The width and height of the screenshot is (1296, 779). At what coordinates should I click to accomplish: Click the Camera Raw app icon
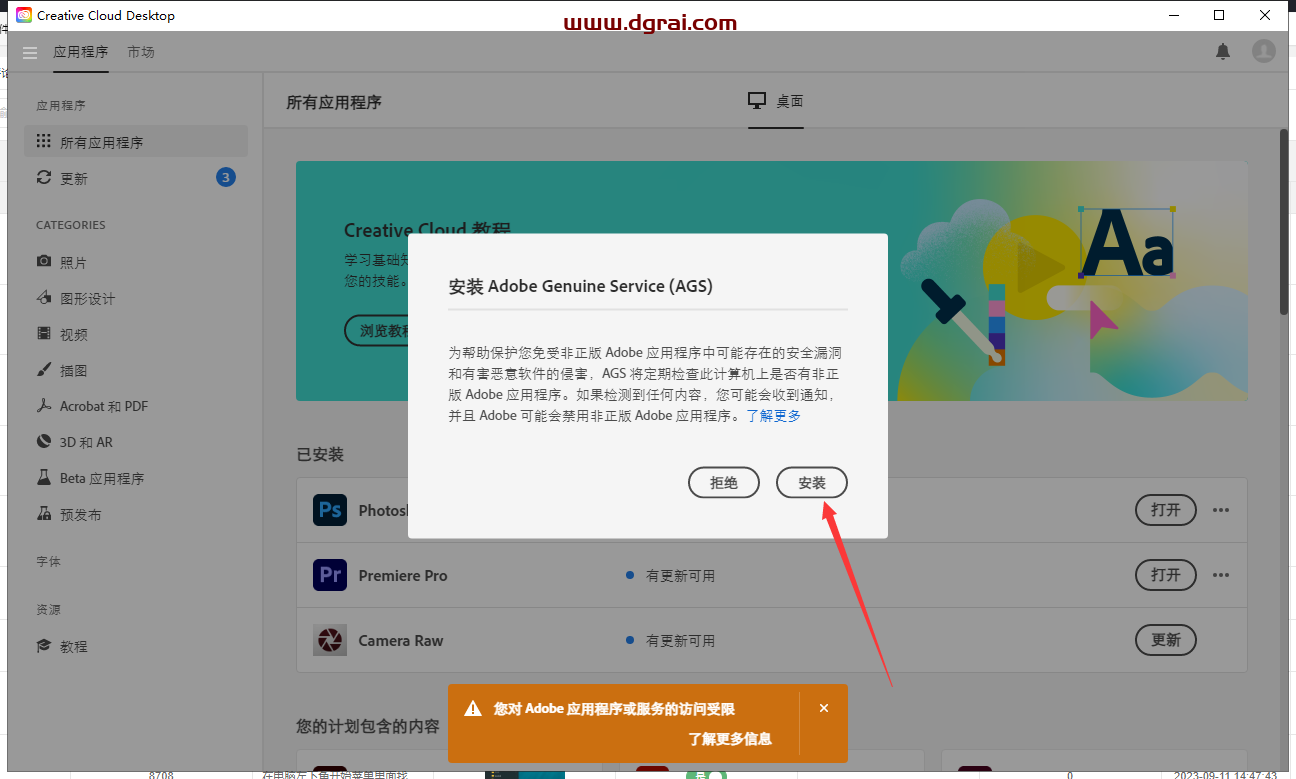tap(330, 640)
